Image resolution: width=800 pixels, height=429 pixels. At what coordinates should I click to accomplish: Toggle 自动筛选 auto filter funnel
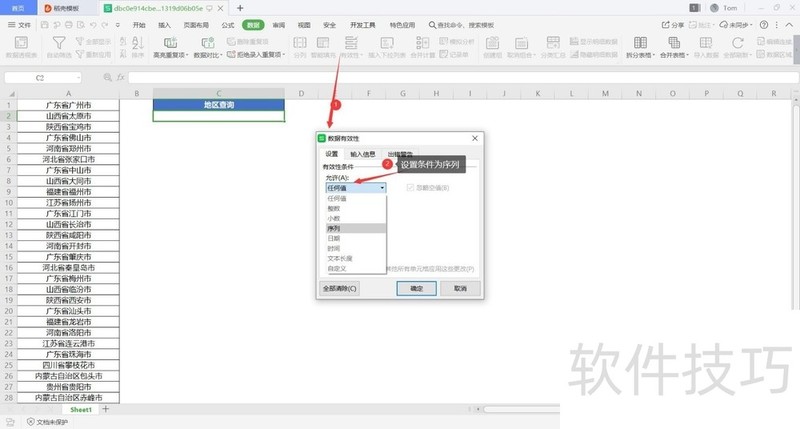(x=59, y=47)
